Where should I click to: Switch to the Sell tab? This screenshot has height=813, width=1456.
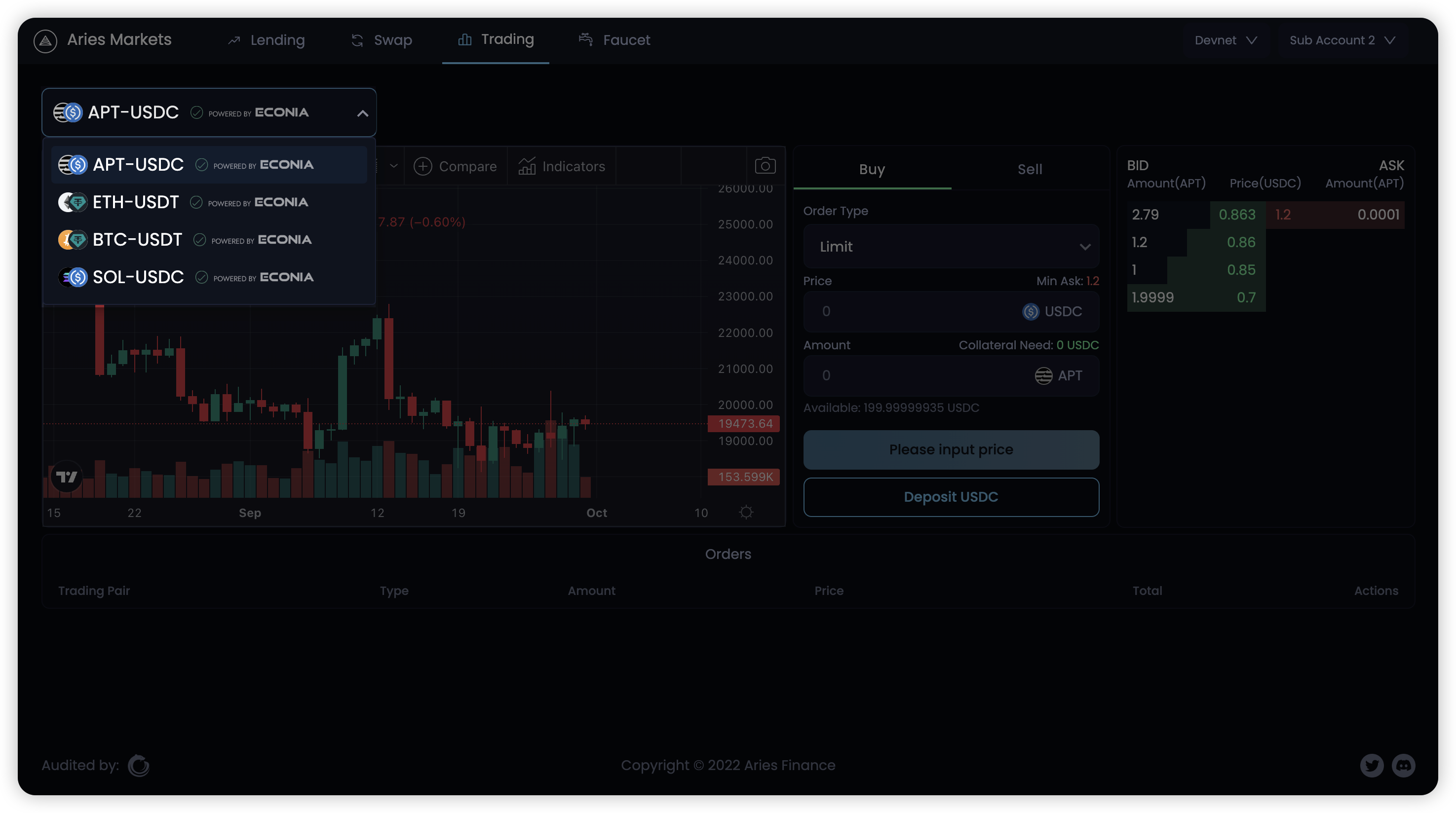tap(1030, 169)
